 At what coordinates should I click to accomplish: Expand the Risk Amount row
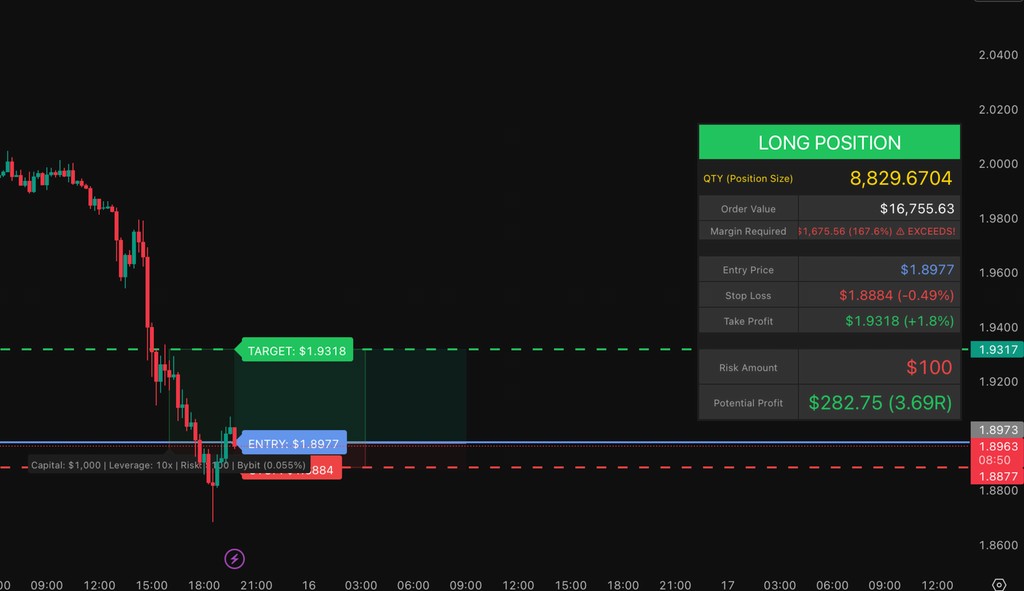(748, 367)
